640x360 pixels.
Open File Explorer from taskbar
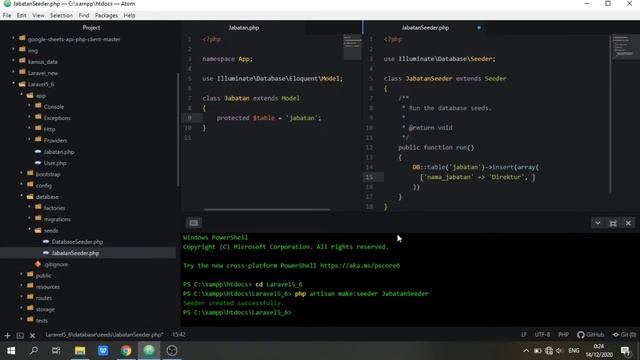(x=80, y=351)
